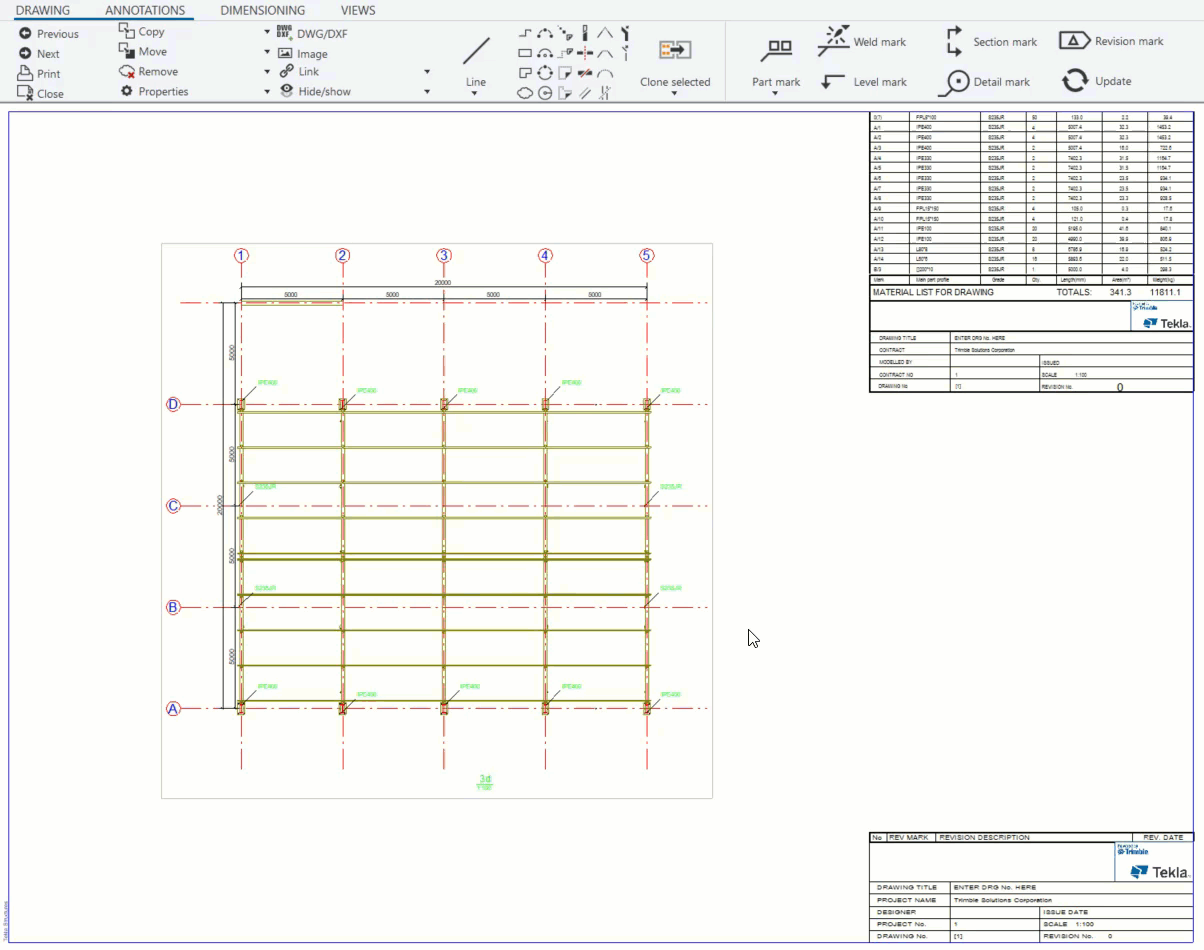
Task: Switch to the Dimensioning ribbon tab
Action: pyautogui.click(x=262, y=10)
